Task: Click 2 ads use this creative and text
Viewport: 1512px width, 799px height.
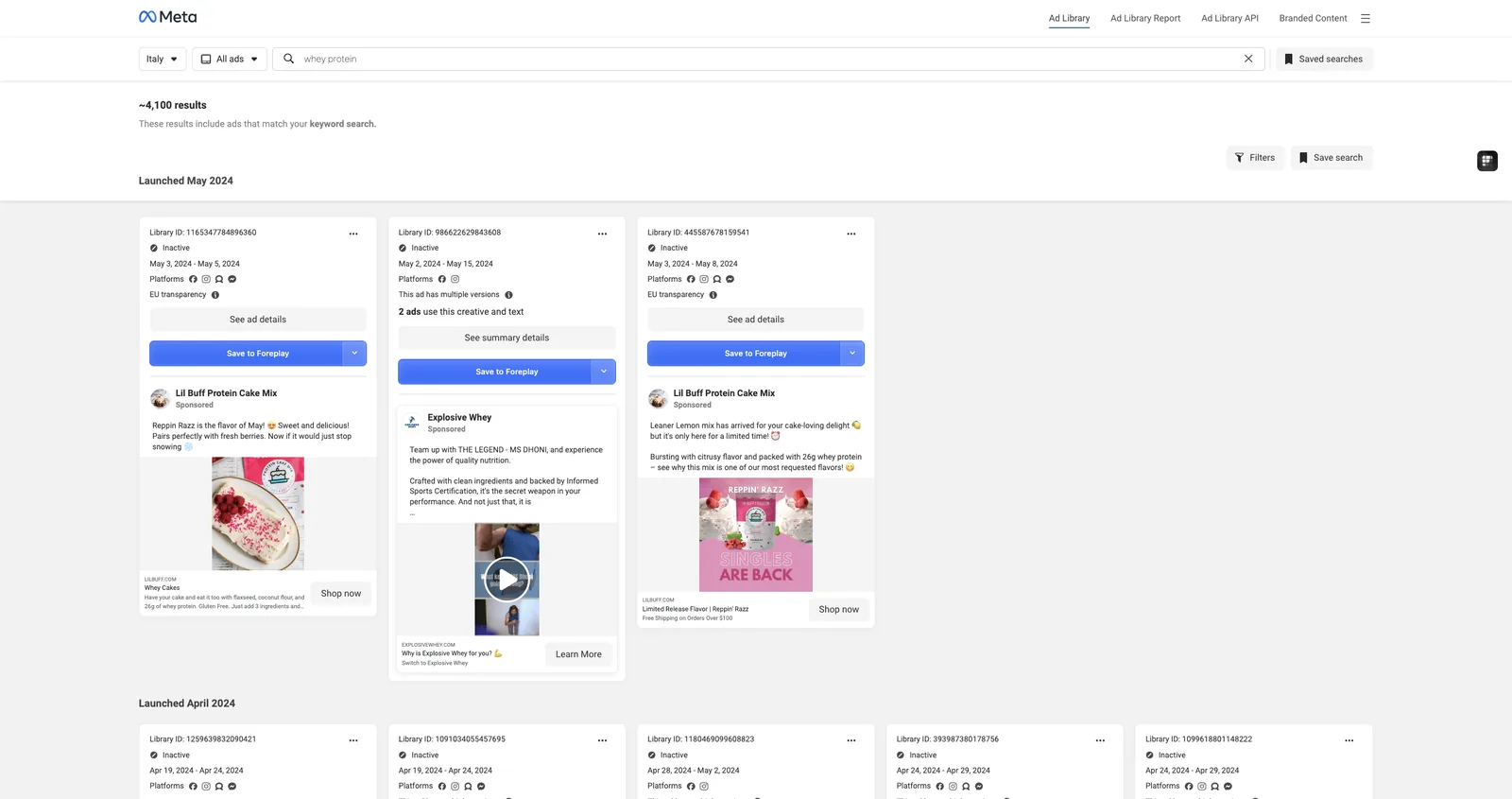Action: pyautogui.click(x=461, y=312)
